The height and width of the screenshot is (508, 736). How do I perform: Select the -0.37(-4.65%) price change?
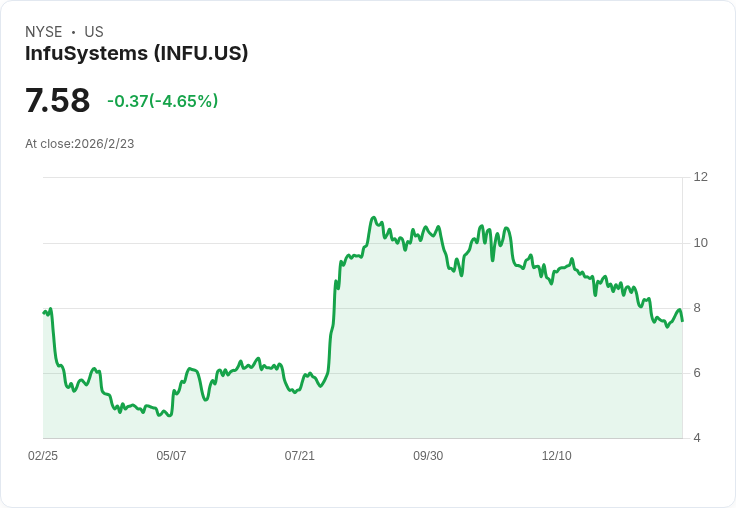click(162, 101)
